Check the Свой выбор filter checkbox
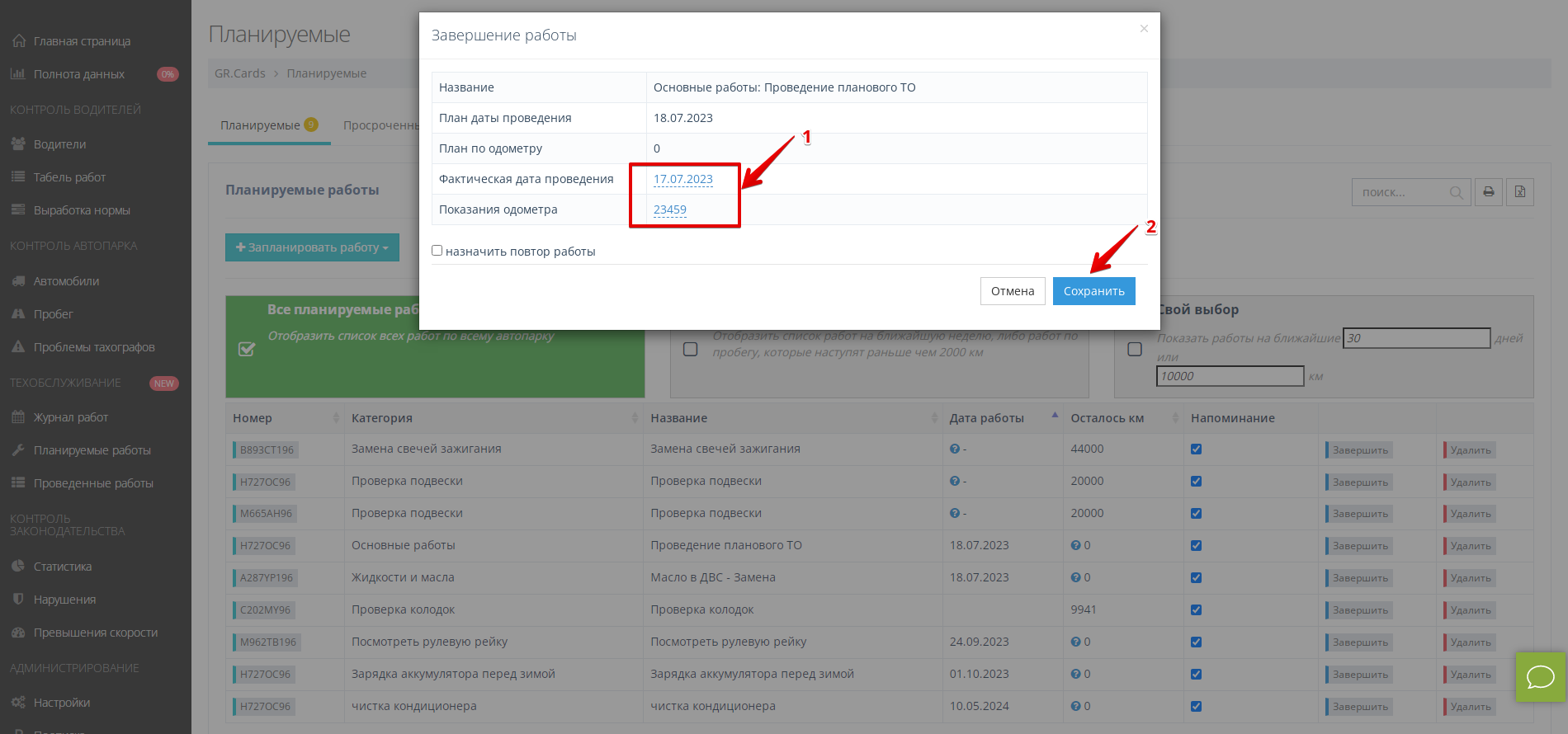The image size is (1568, 734). [x=1135, y=349]
